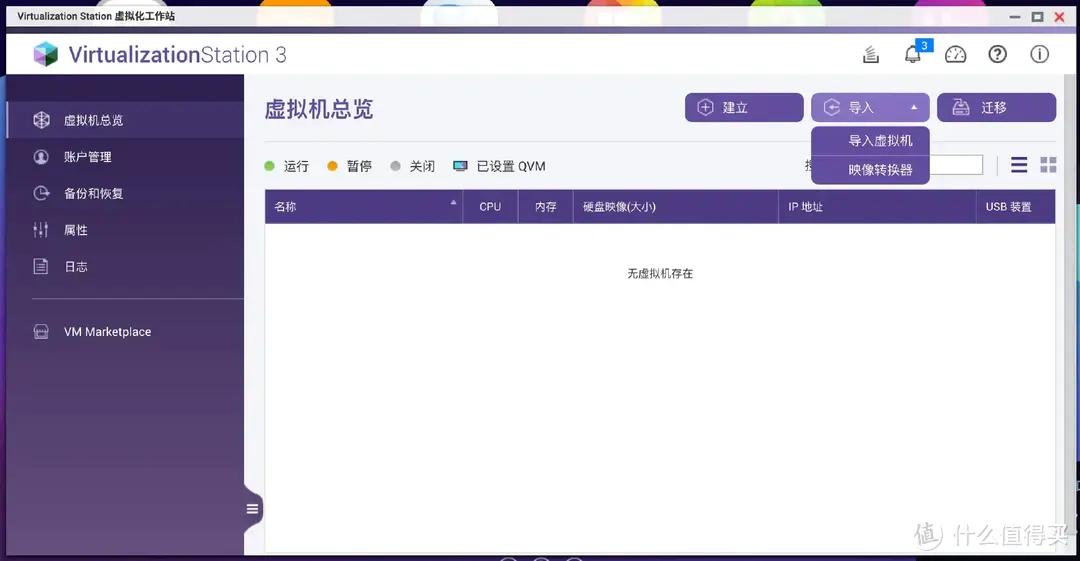Switch to grid view icon
1080x561 pixels.
click(x=1048, y=165)
